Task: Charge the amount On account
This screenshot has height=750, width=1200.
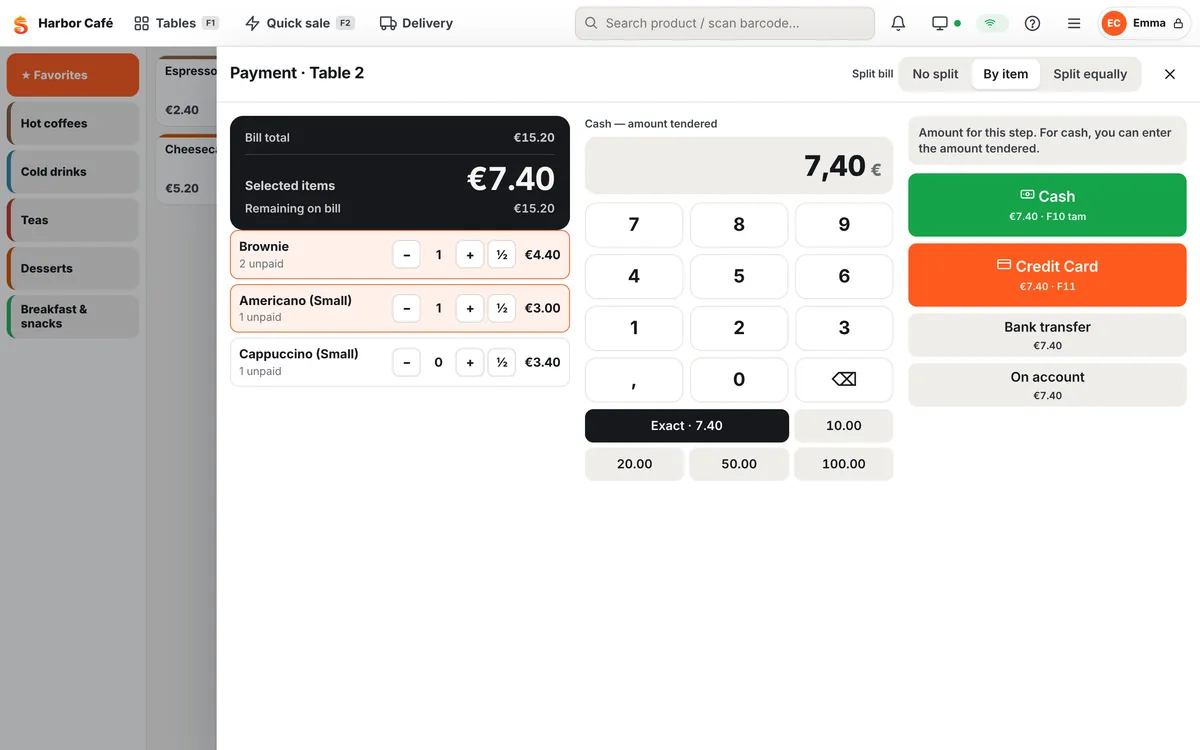Action: 1047,385
